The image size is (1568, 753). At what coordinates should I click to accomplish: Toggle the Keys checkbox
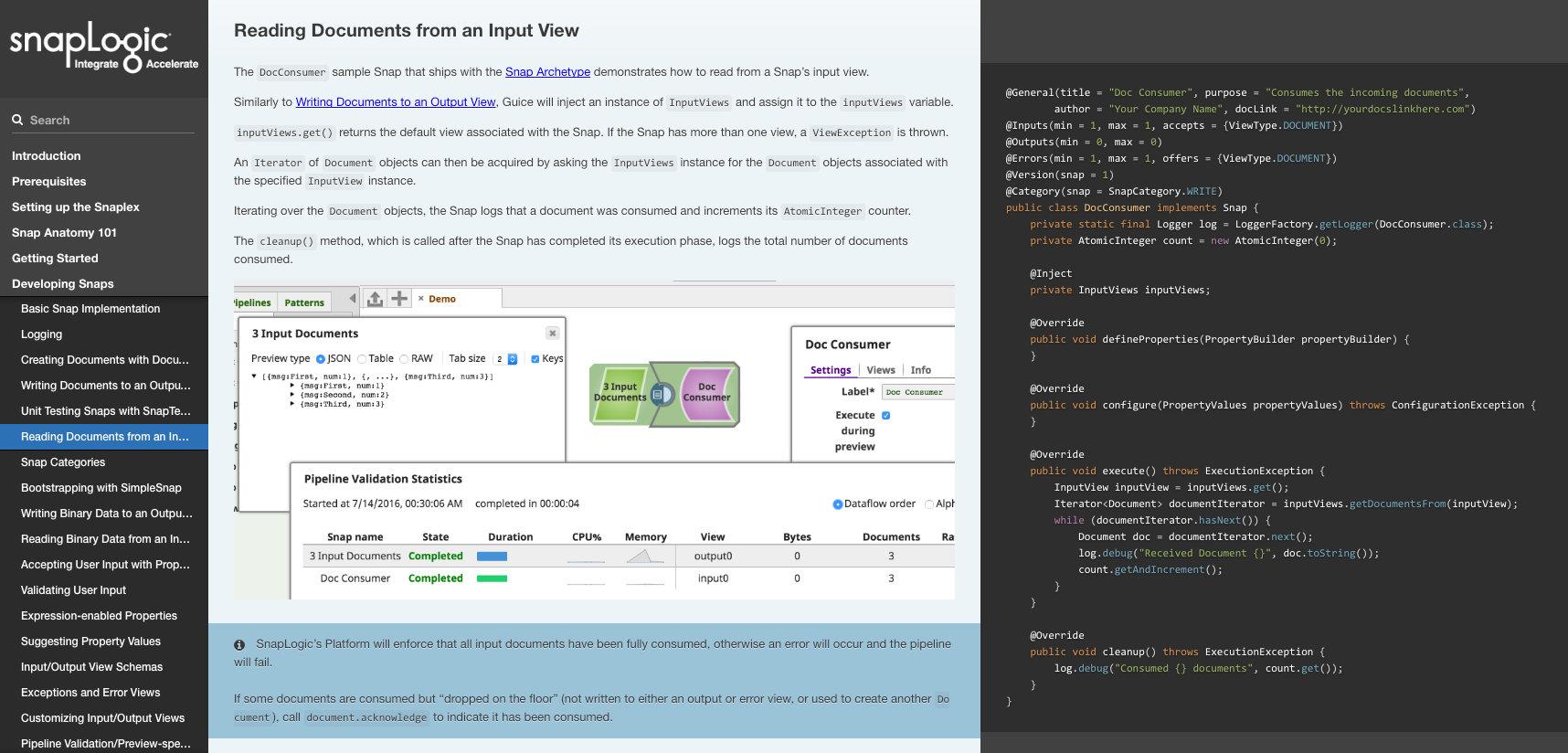(x=535, y=359)
